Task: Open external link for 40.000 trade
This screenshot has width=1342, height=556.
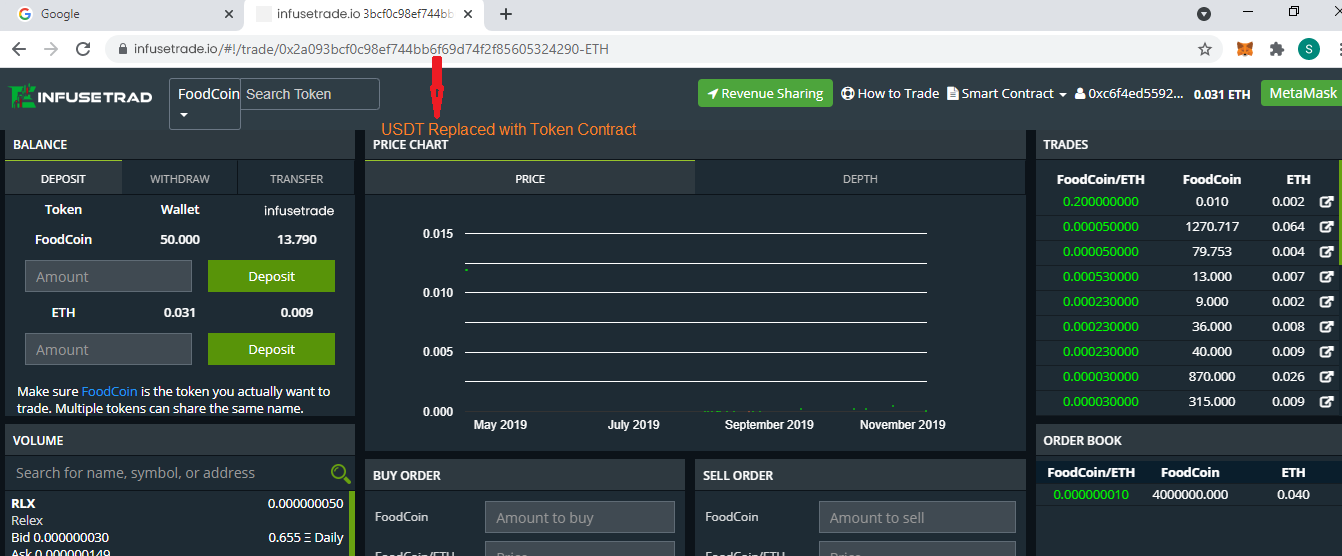Action: pyautogui.click(x=1326, y=352)
